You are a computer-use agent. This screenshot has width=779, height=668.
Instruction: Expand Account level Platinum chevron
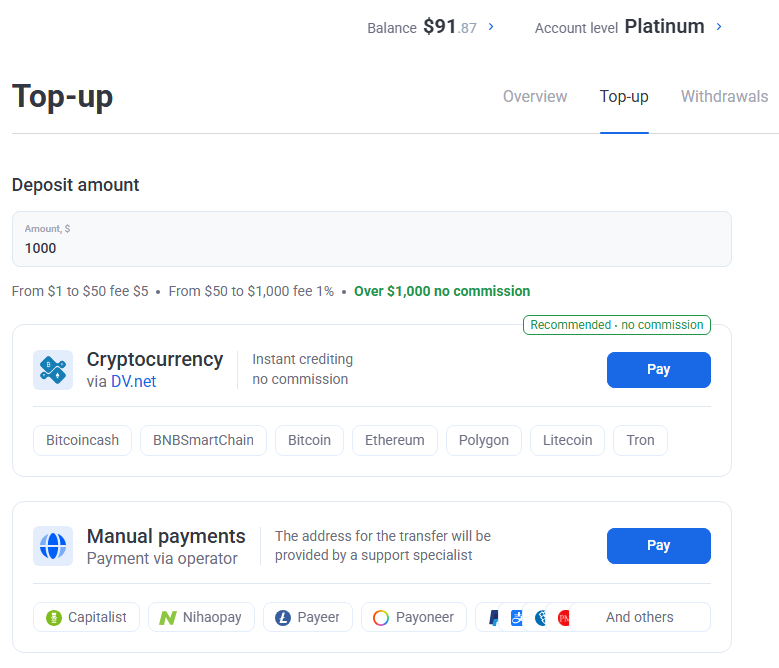pos(719,27)
